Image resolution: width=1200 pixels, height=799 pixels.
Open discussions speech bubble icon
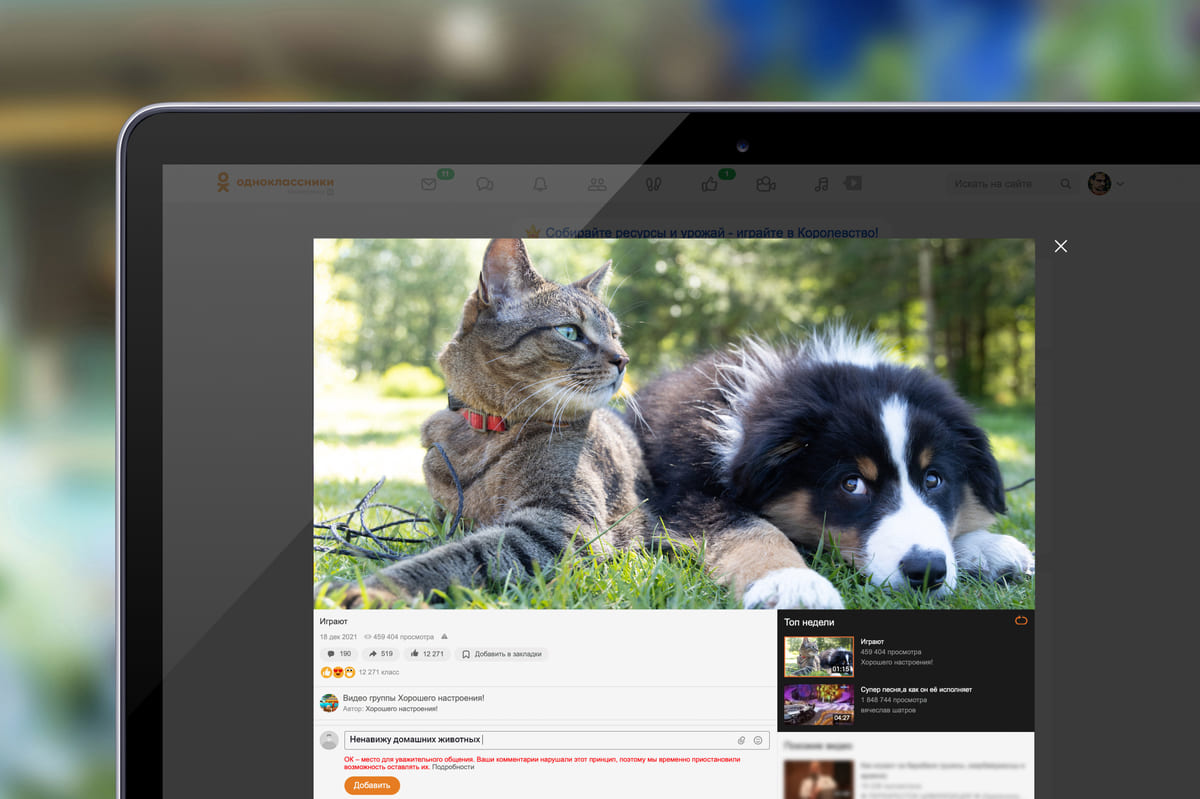tap(485, 184)
